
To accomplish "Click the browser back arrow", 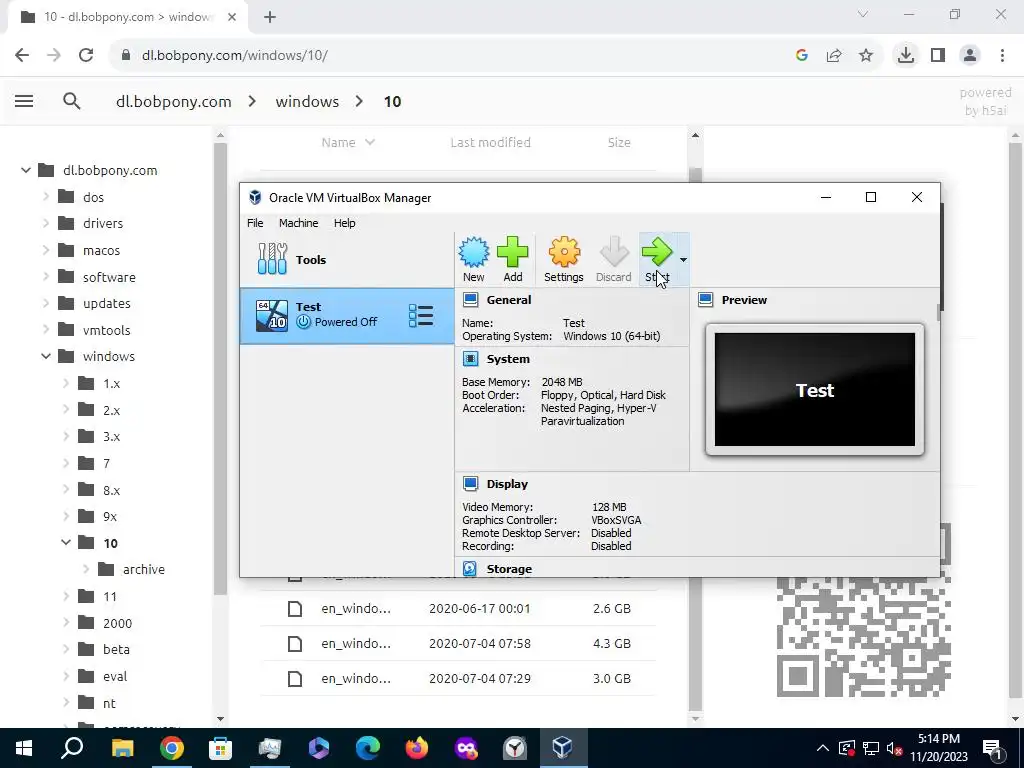I will tap(22, 56).
